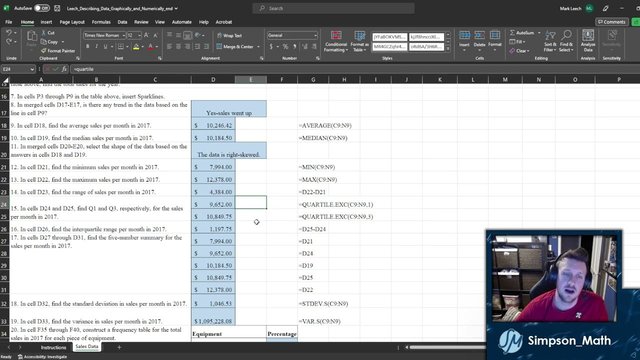Switch to the Page Layout tab
The width and height of the screenshot is (640, 360).
pyautogui.click(x=72, y=22)
